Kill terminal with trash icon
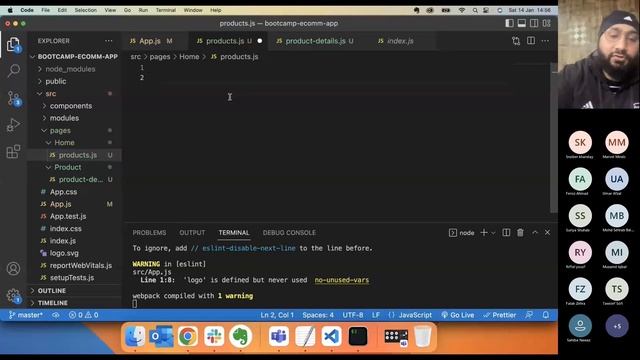This screenshot has width=640, height=360. (x=520, y=233)
